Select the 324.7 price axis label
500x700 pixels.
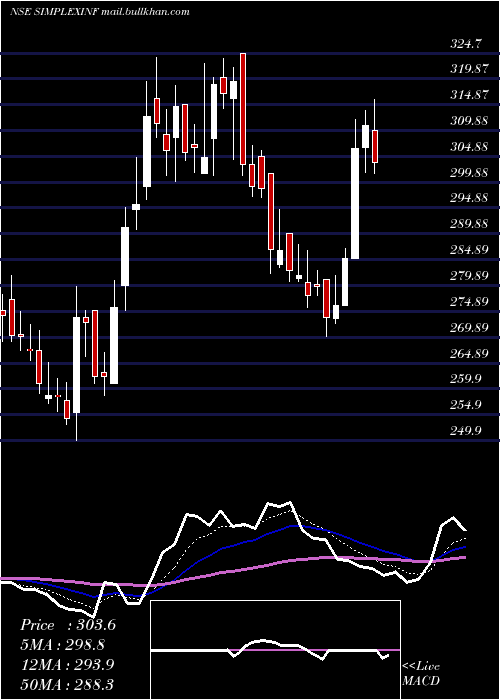466,44
